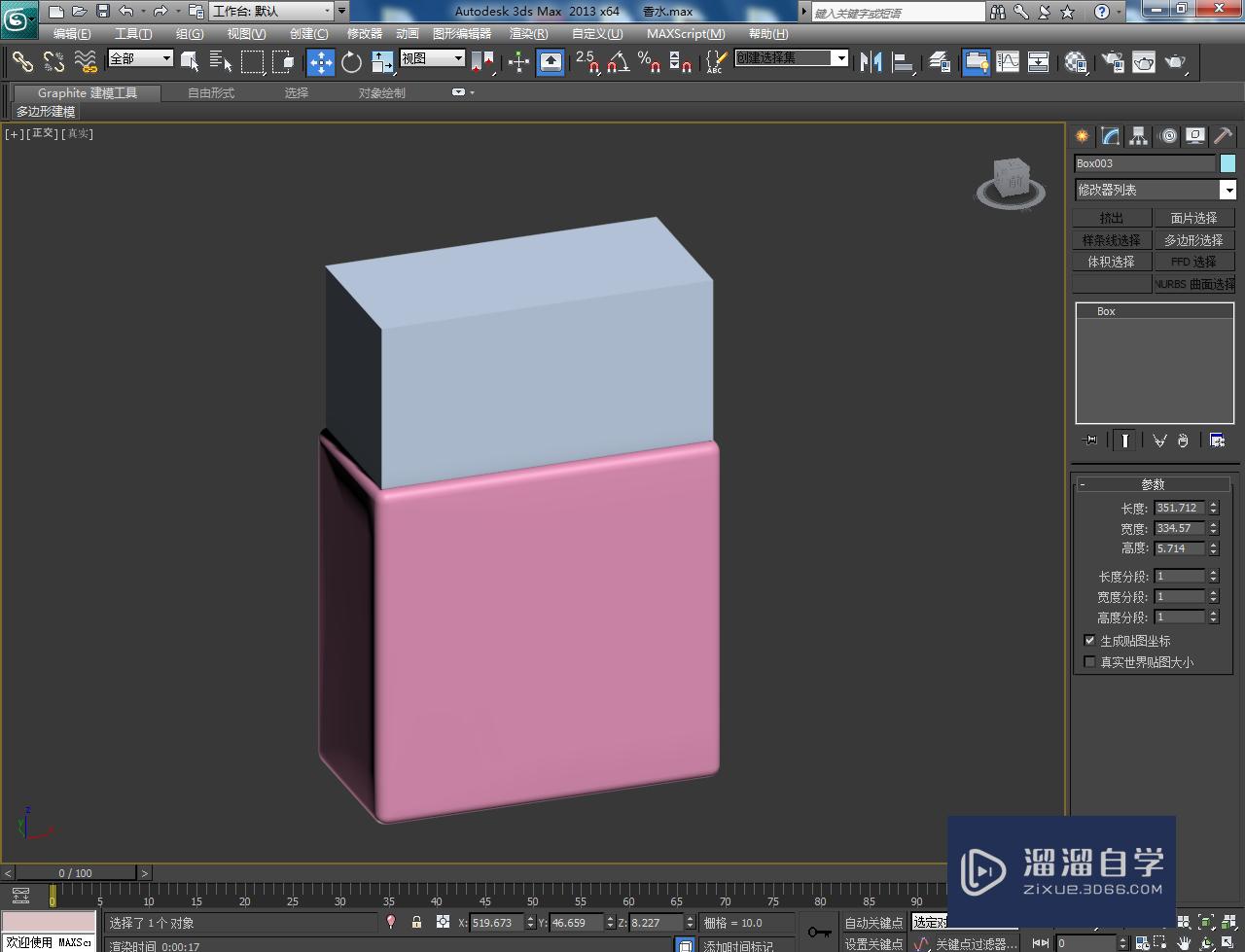The image size is (1245, 952).
Task: Click the 挤出 modifier button
Action: tap(1112, 218)
